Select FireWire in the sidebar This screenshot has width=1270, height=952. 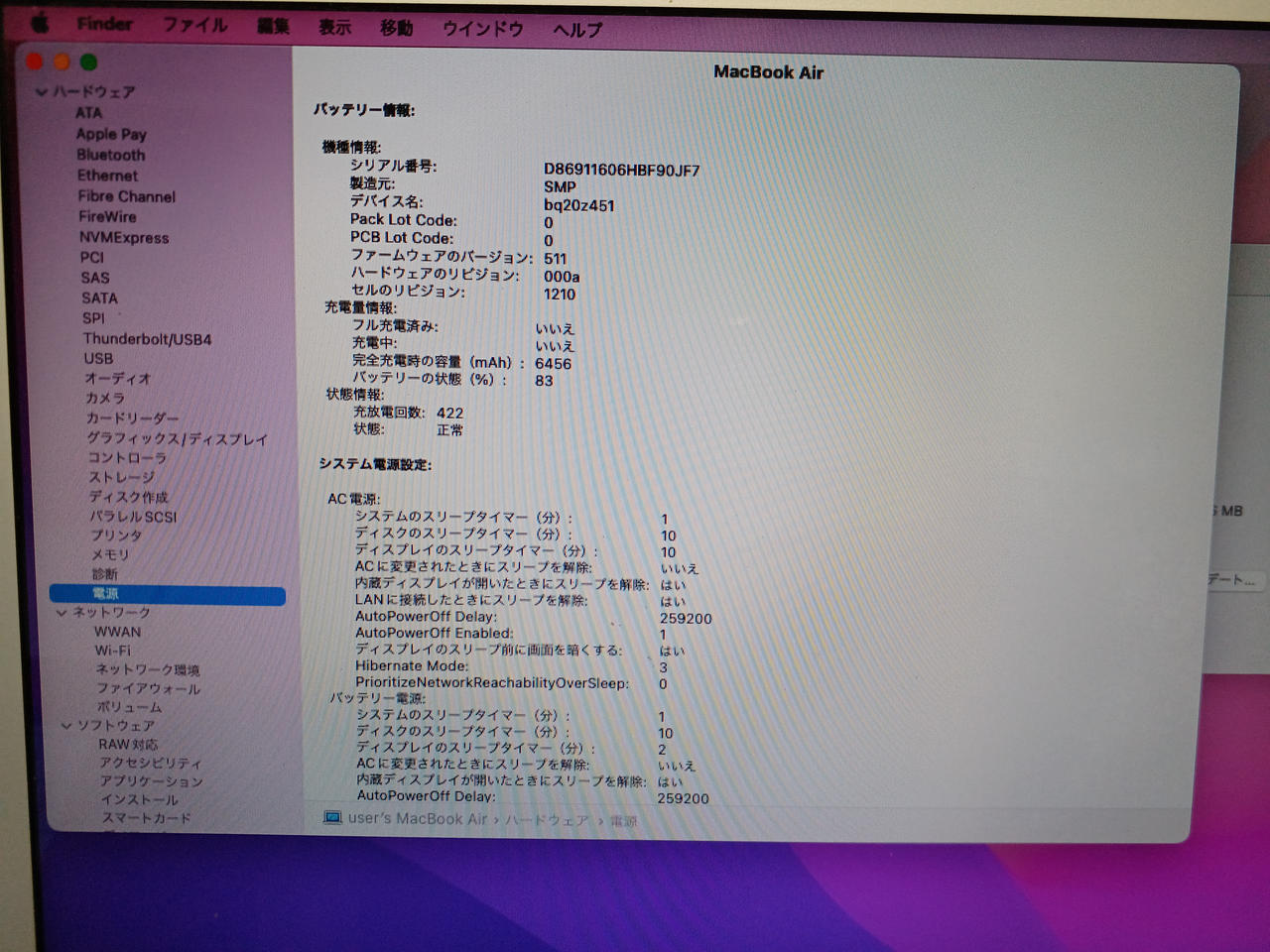pyautogui.click(x=107, y=217)
